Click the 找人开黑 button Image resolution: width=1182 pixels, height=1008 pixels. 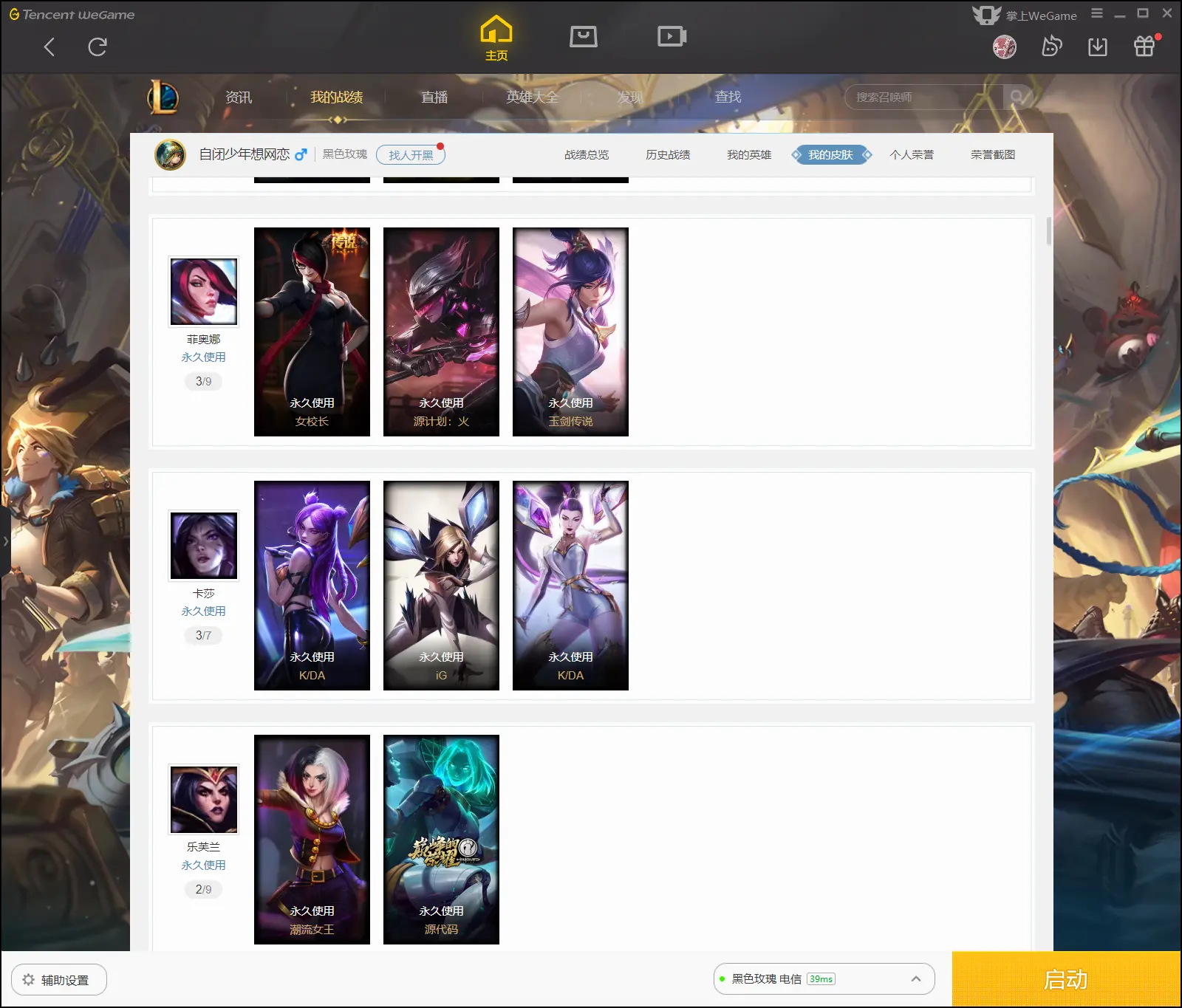[411, 154]
